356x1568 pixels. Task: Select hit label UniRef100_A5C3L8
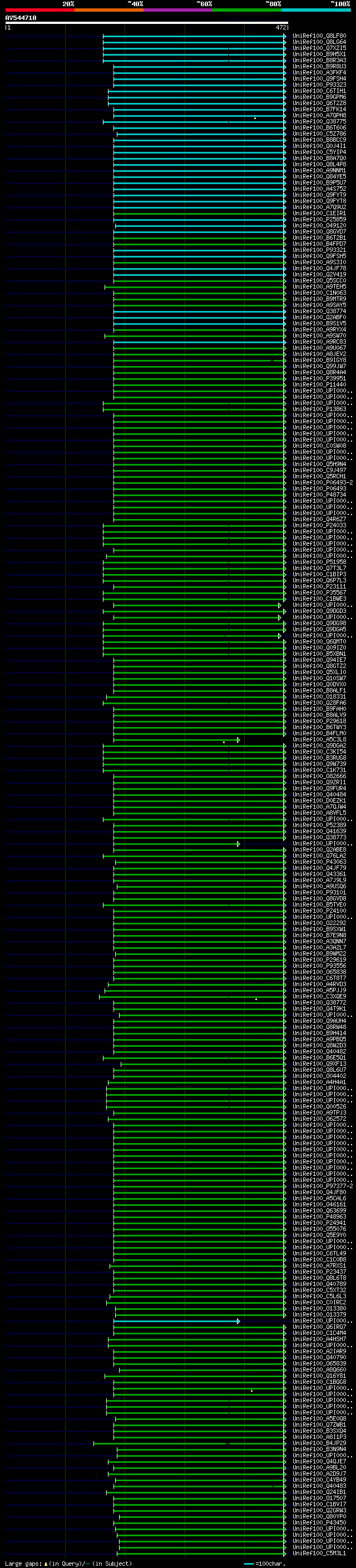(x=319, y=739)
